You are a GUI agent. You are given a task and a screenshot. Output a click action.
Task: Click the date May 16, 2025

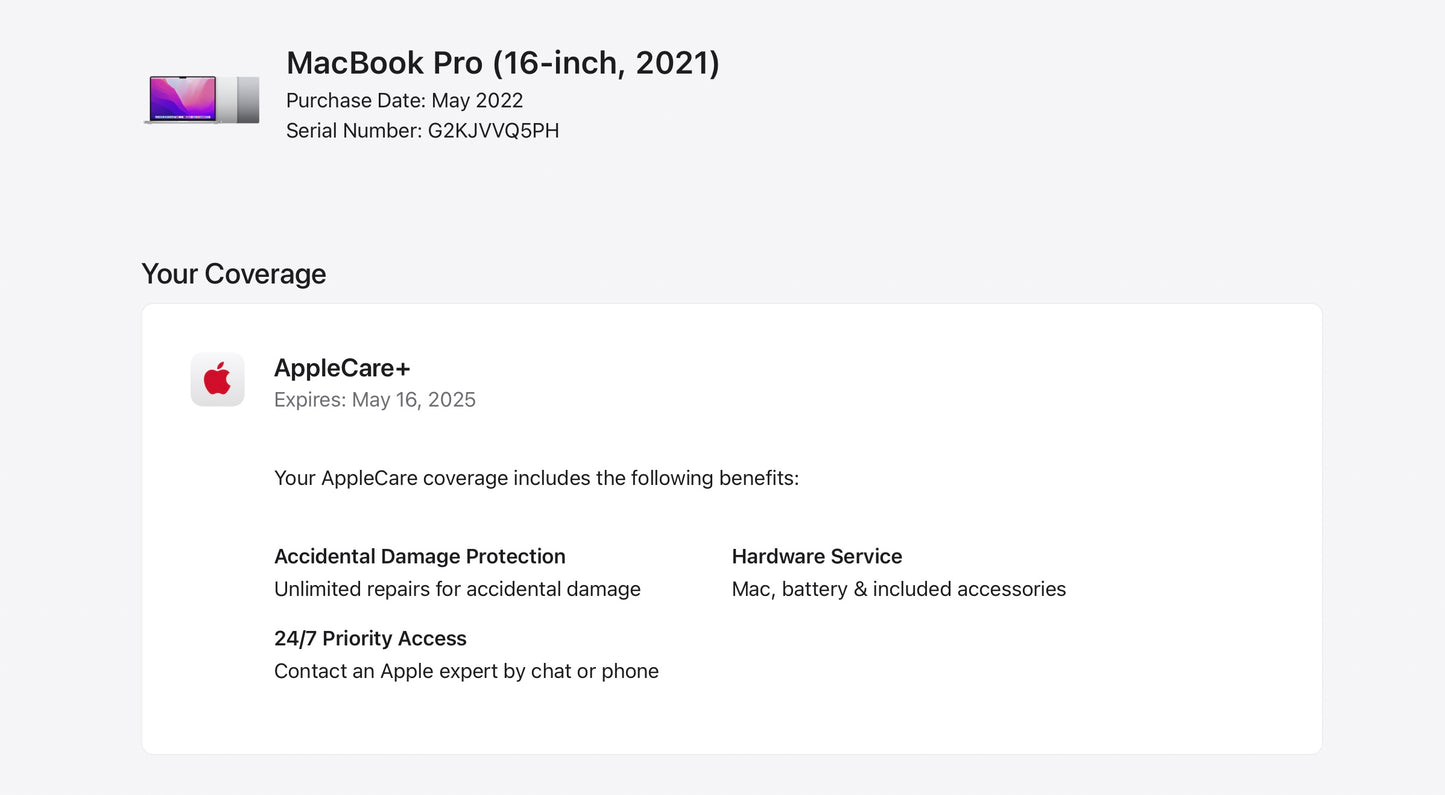414,400
